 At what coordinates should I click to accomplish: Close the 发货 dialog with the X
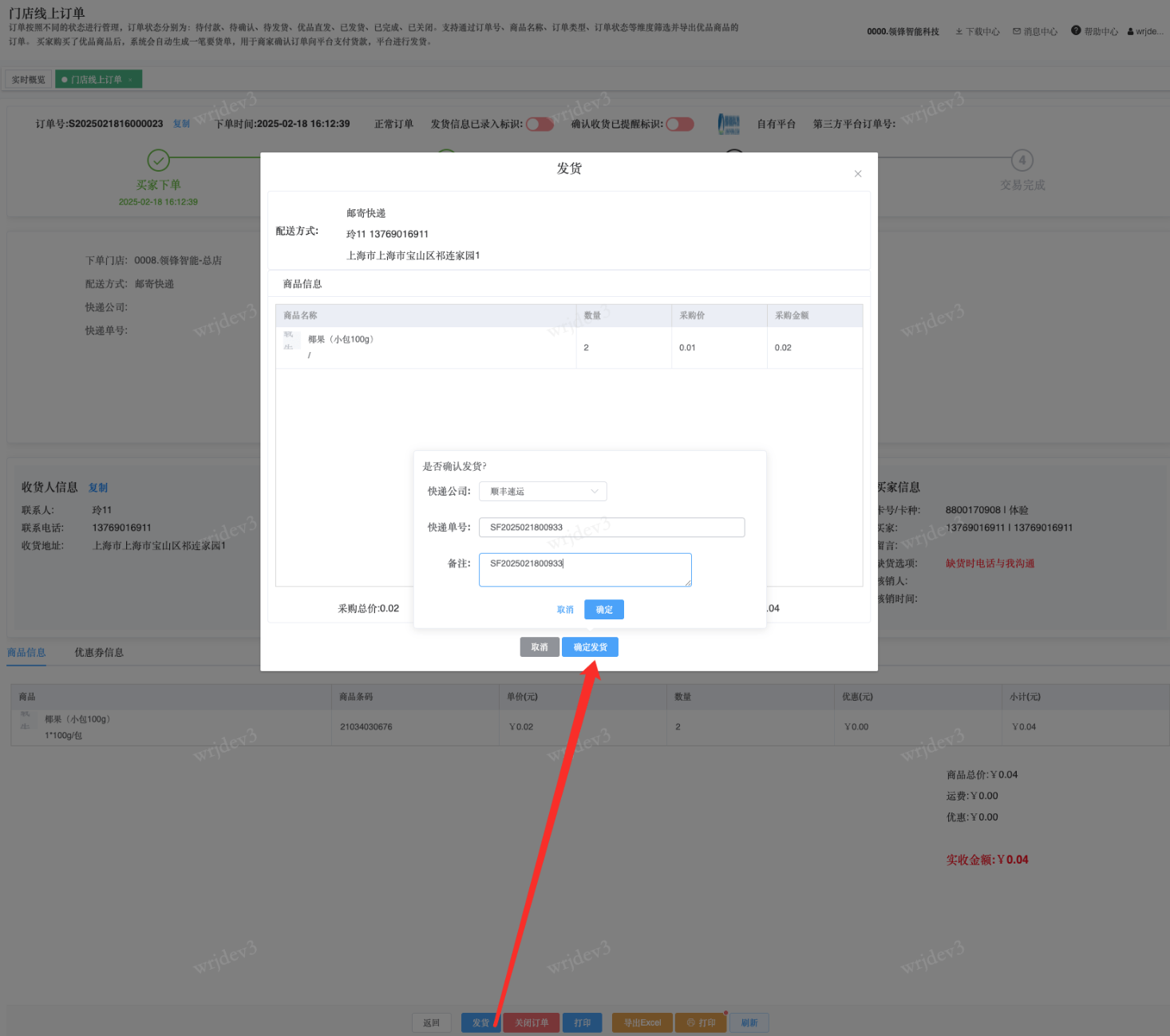pos(858,173)
